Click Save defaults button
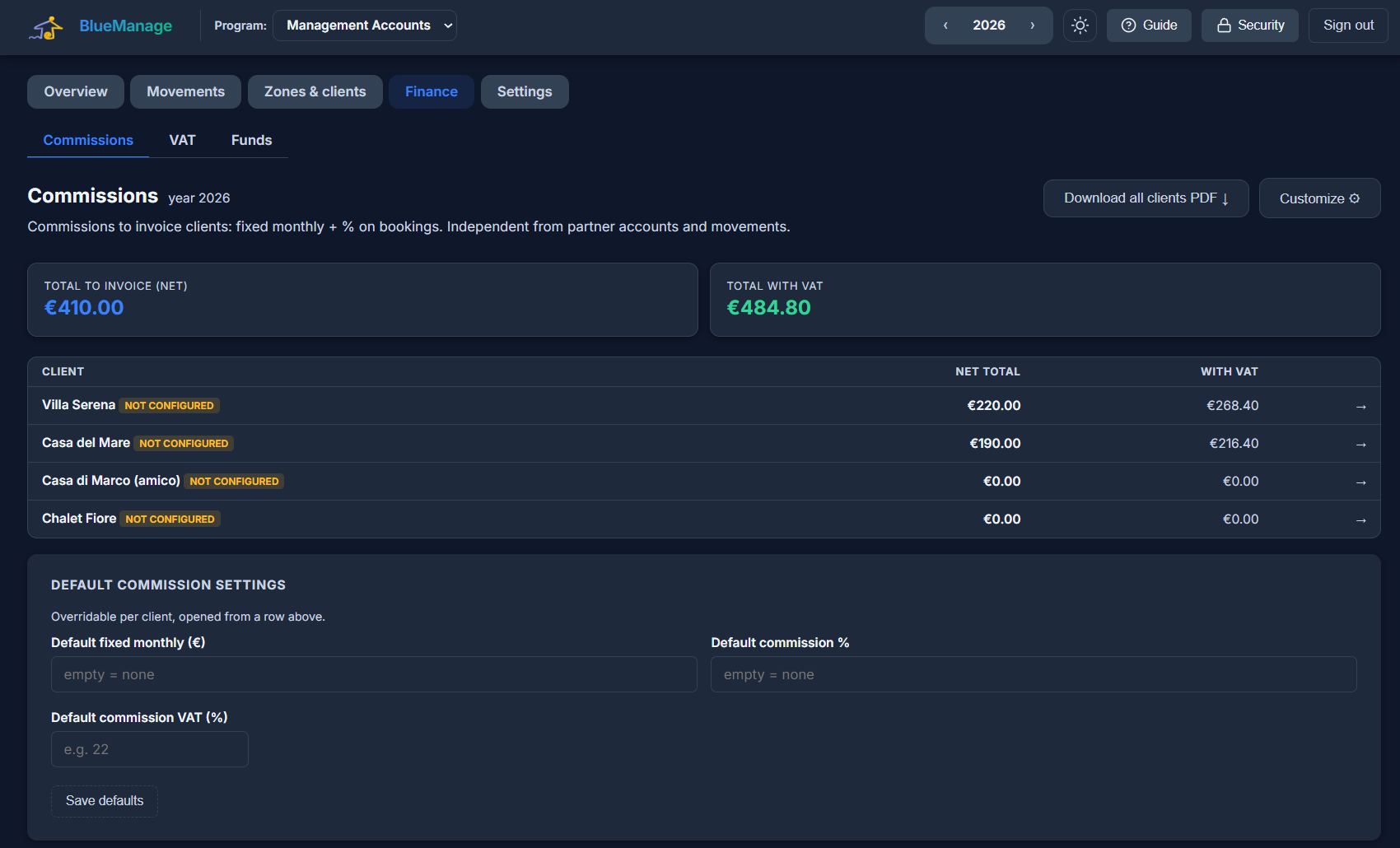 [105, 801]
